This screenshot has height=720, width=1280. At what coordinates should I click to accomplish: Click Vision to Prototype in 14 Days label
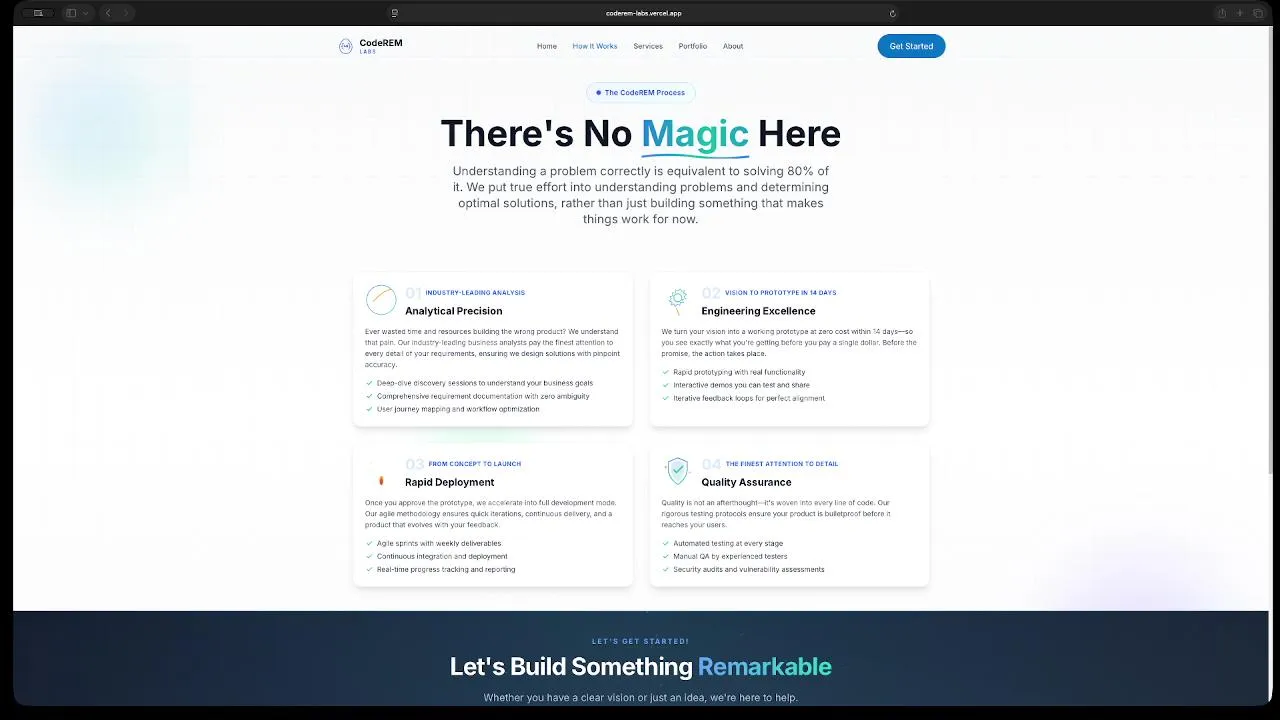click(x=781, y=293)
